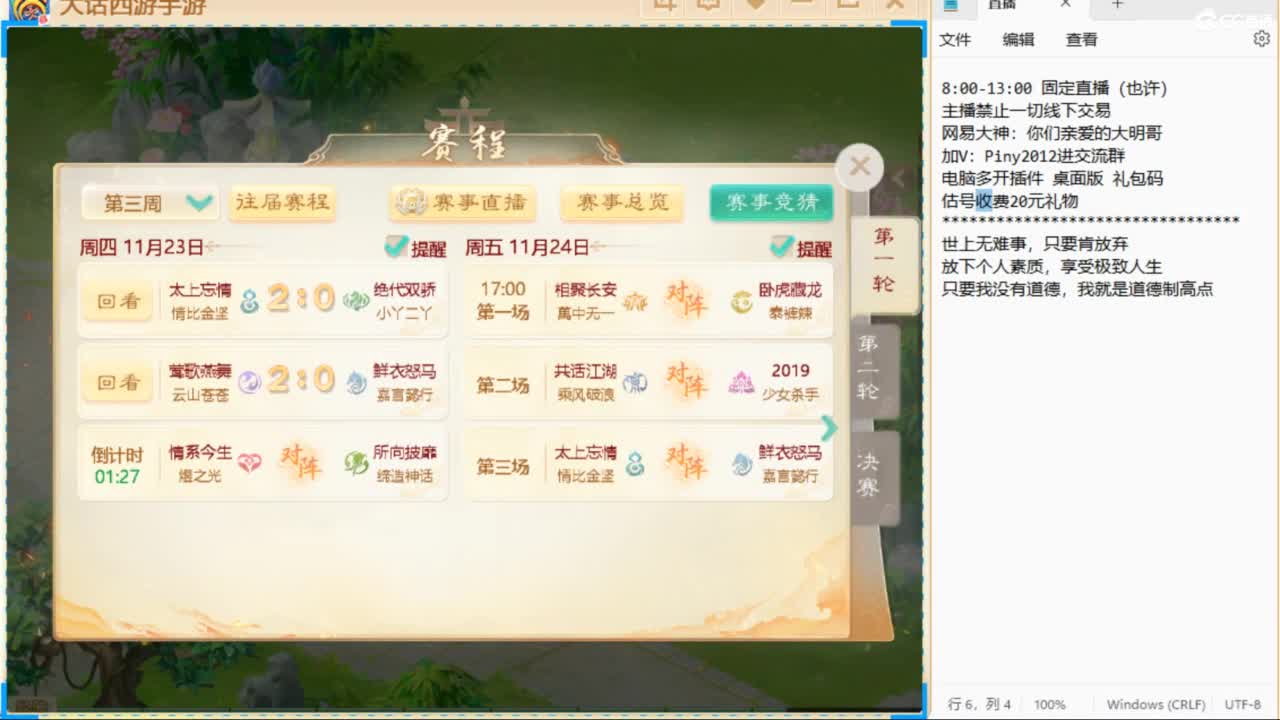Click the 2:0 score of 太上忘情 match
1280x720 pixels.
click(x=302, y=299)
